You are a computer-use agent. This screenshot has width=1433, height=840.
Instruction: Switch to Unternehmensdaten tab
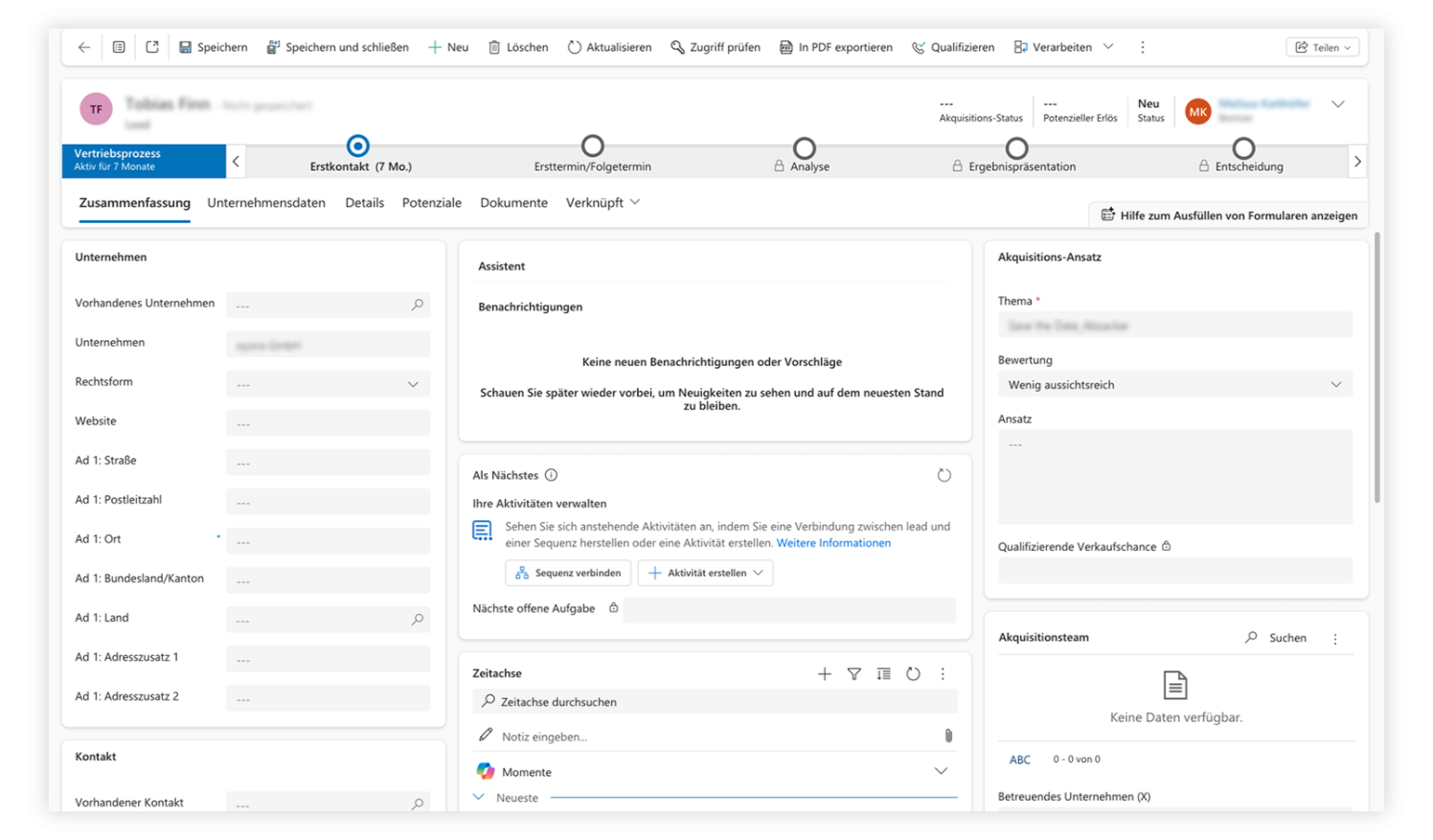pyautogui.click(x=266, y=203)
